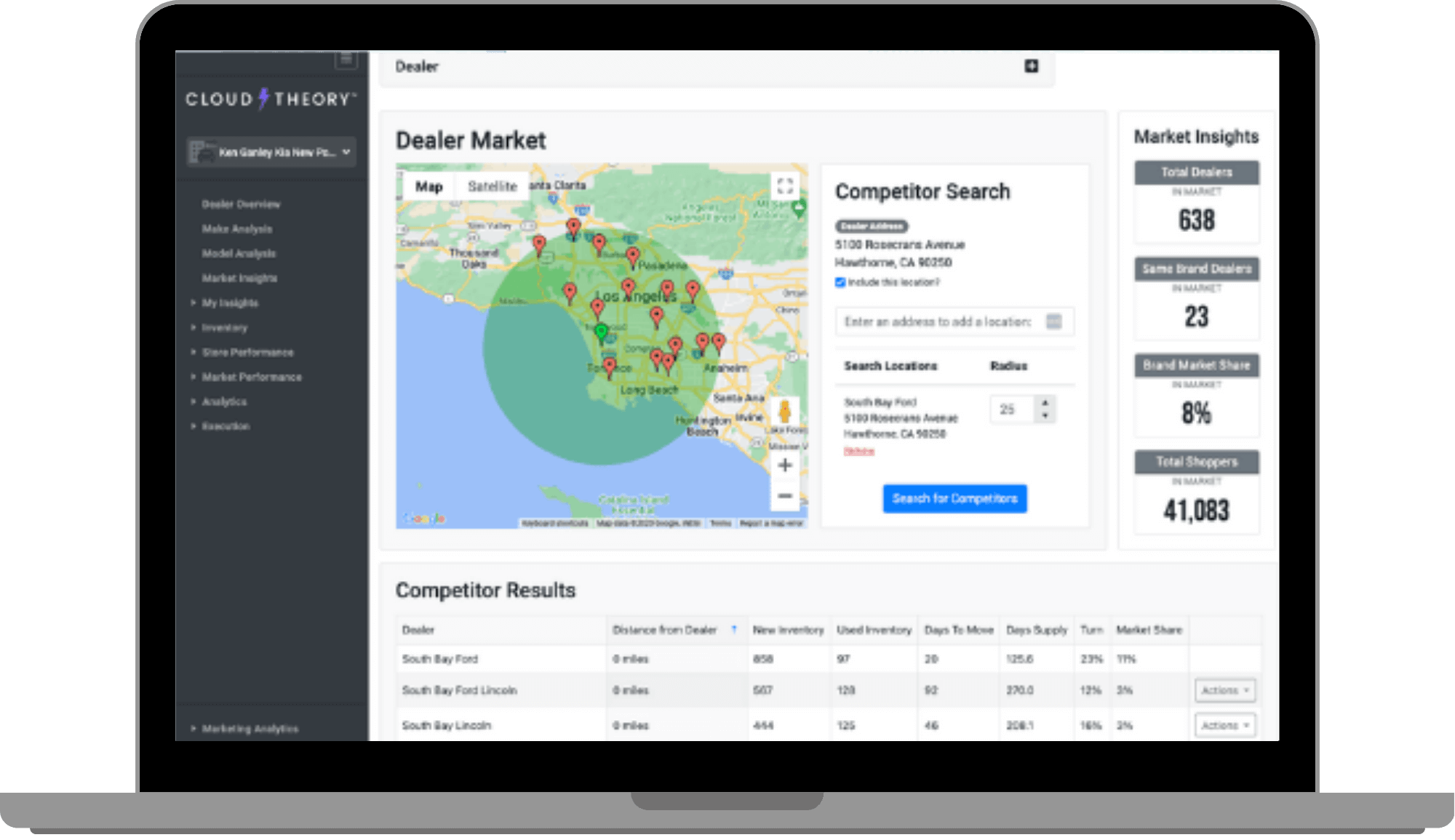This screenshot has height=840, width=1455.
Task: Click the Same Brand Dealers value 23
Action: point(1196,316)
